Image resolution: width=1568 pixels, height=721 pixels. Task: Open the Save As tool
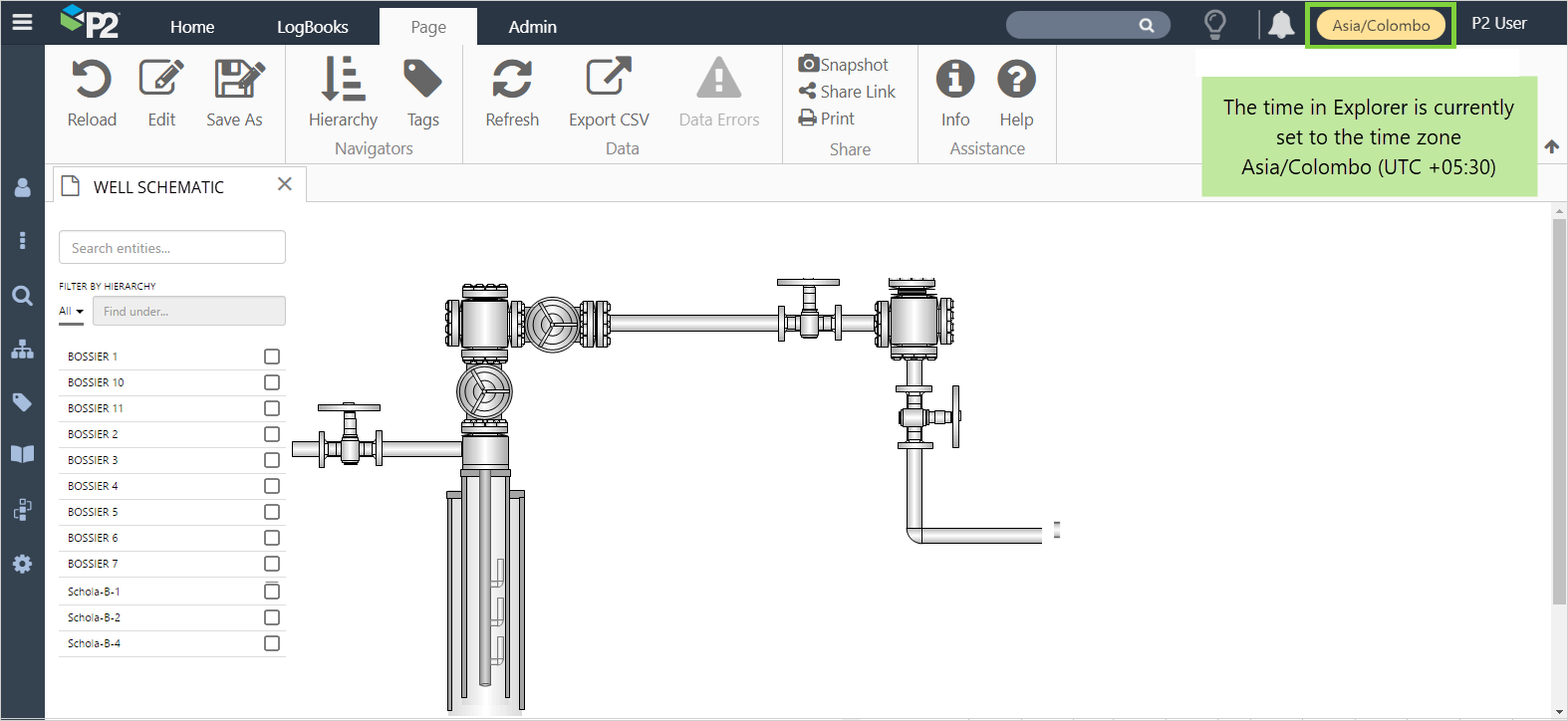tap(235, 80)
